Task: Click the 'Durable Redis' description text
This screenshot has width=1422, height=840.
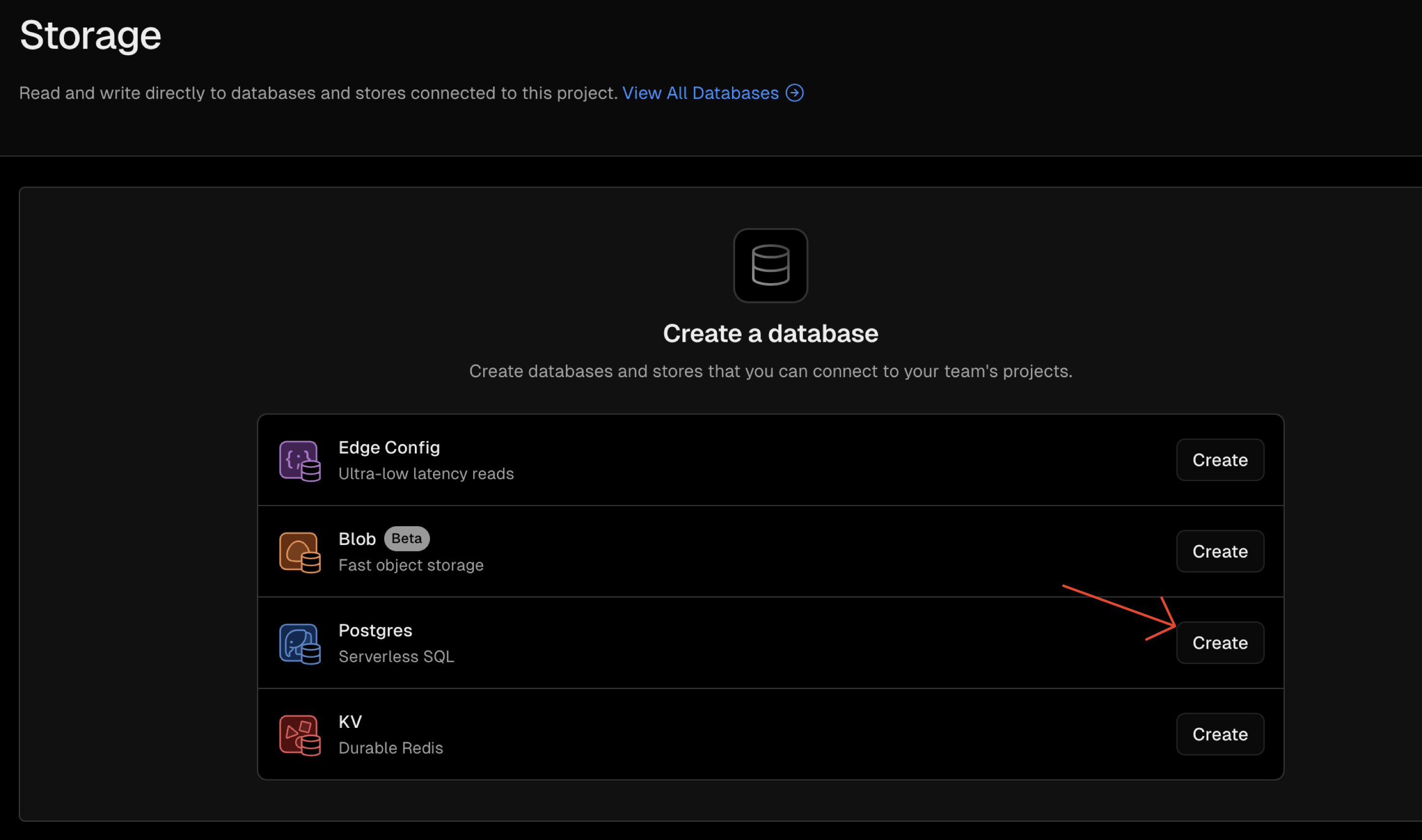Action: pyautogui.click(x=390, y=749)
